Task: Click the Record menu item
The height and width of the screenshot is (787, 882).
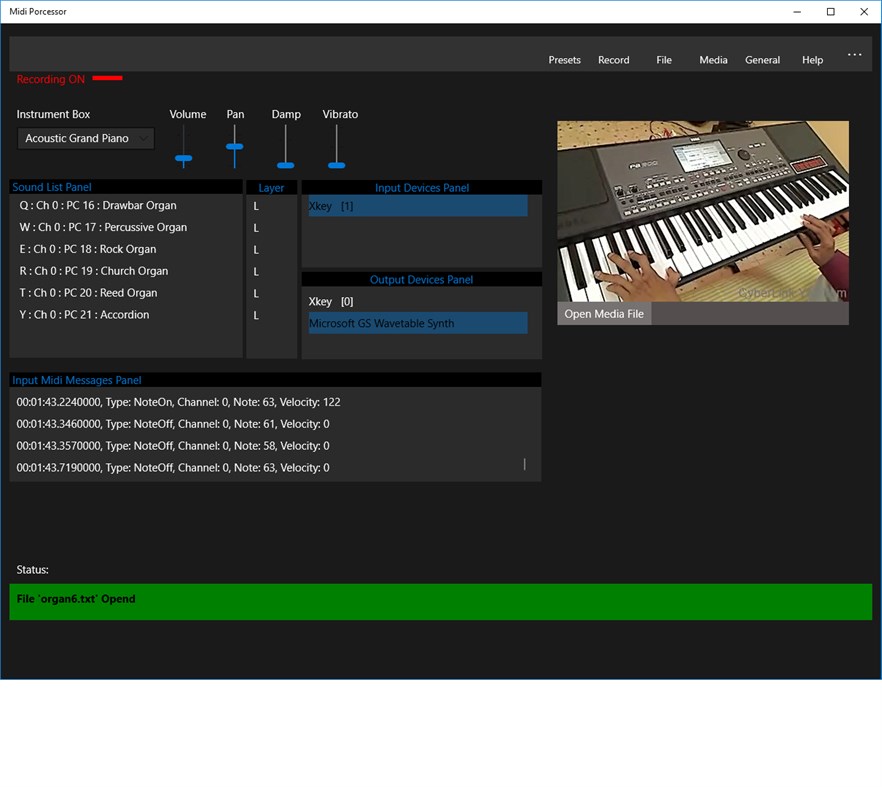Action: point(613,60)
